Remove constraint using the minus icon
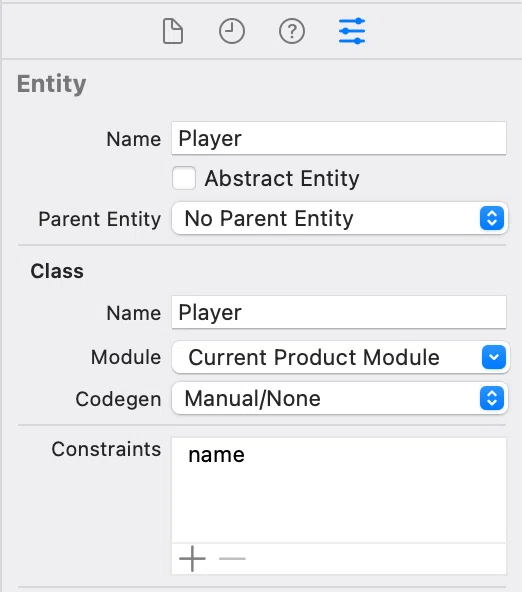The height and width of the screenshot is (592, 522). click(232, 558)
